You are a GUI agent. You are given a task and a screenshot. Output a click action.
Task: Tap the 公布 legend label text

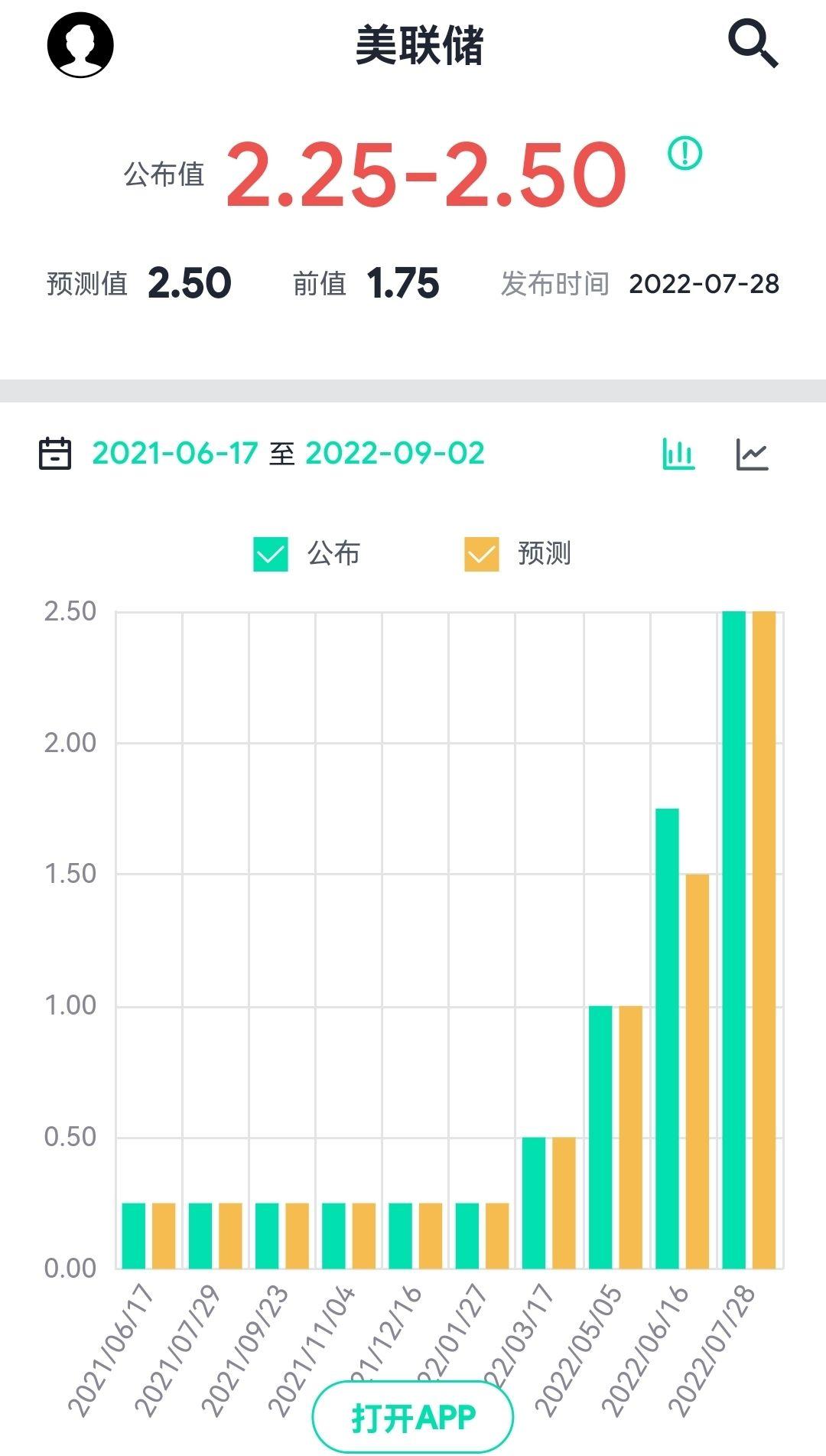333,554
